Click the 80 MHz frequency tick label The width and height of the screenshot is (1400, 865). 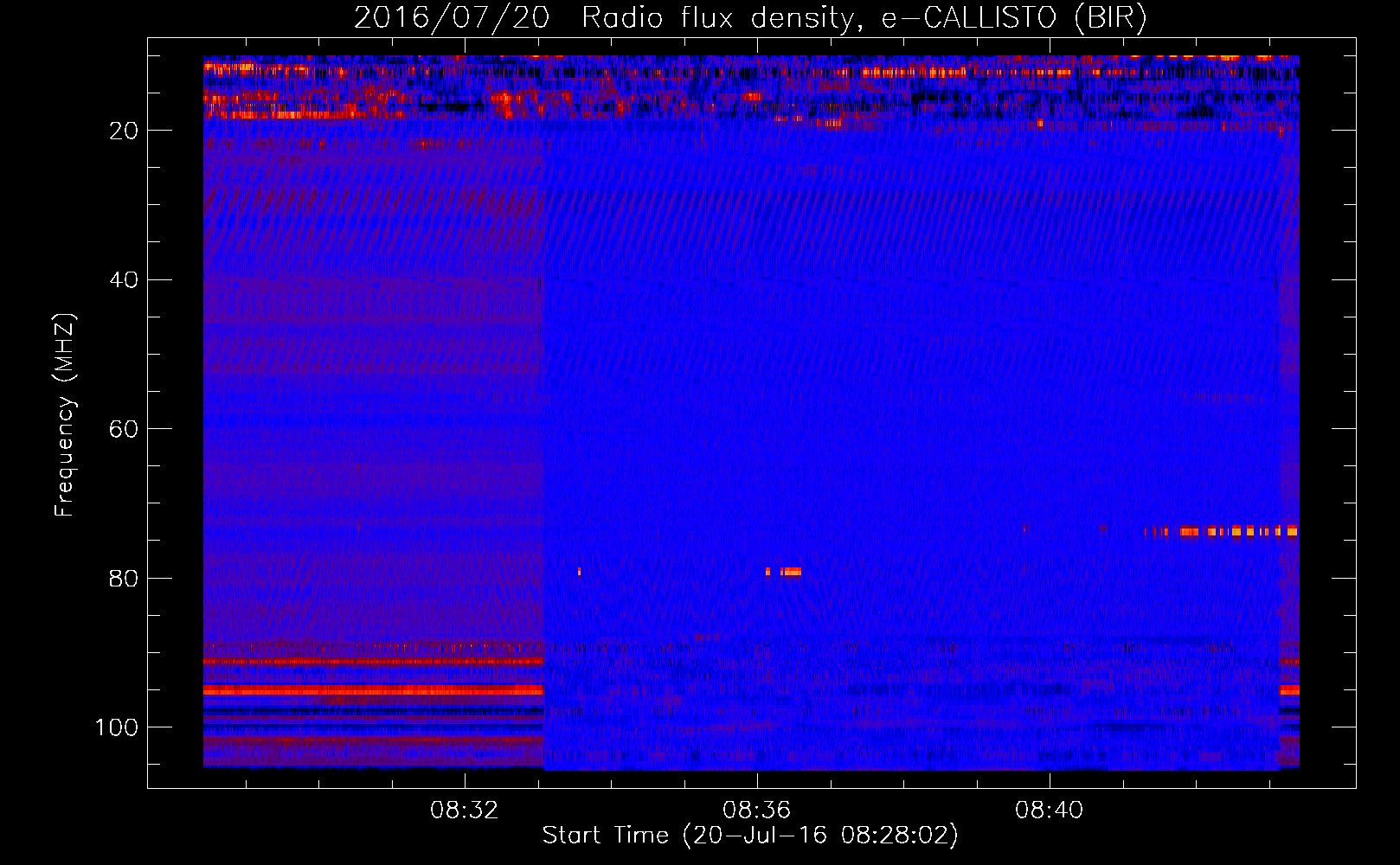(125, 579)
